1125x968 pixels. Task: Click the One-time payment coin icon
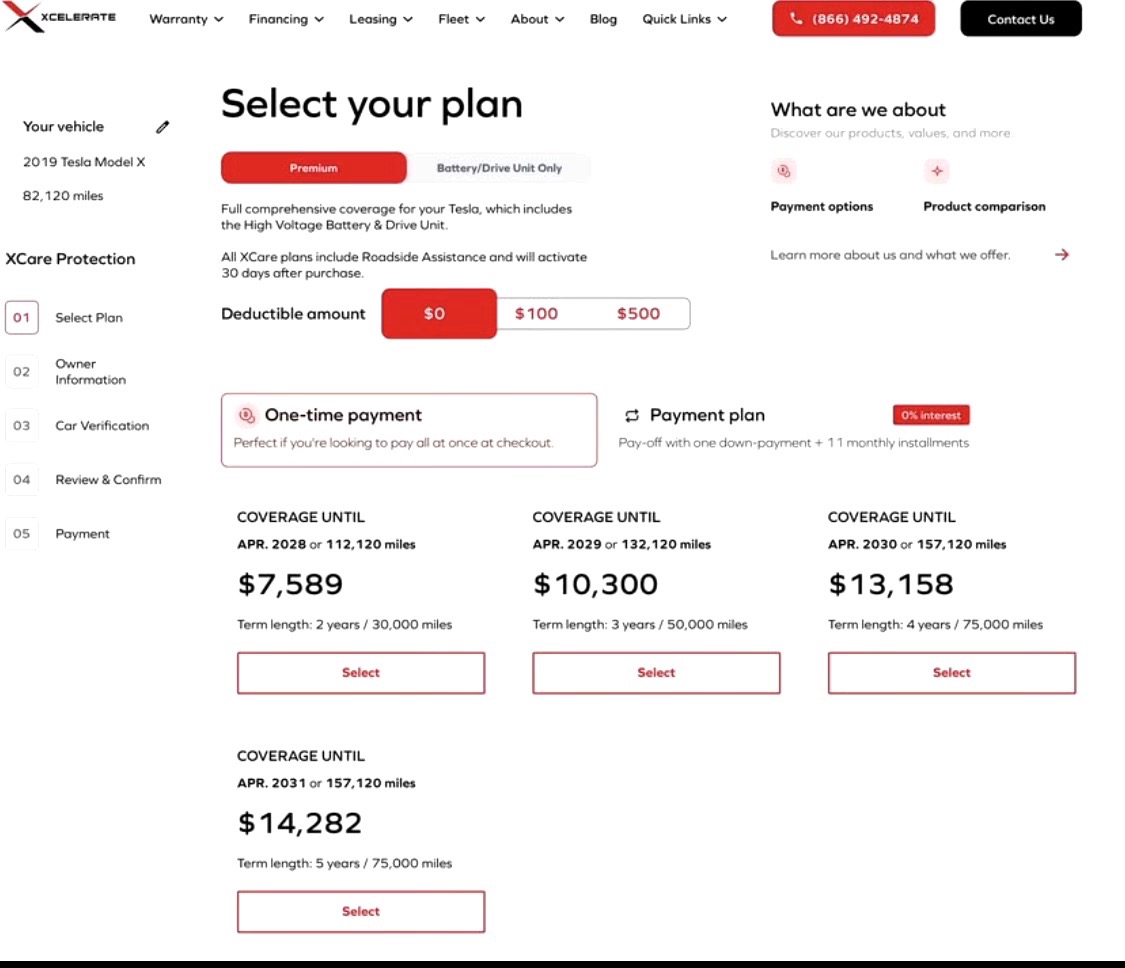coord(246,415)
